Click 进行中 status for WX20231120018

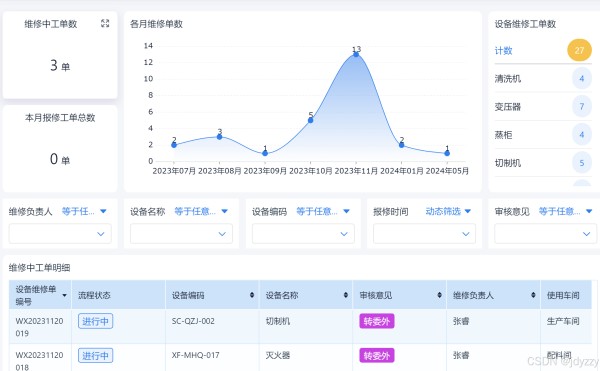point(95,355)
